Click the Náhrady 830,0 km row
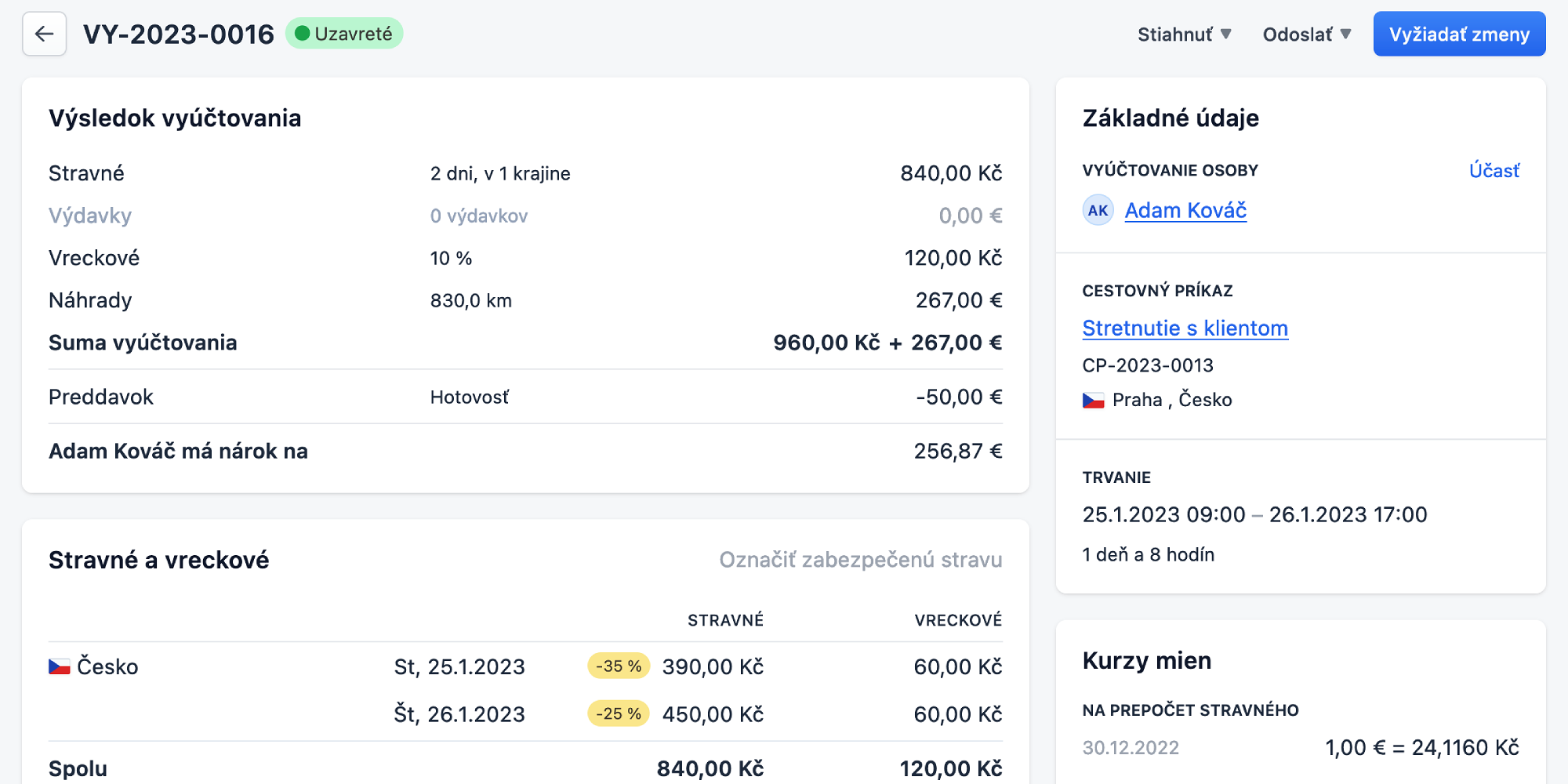Screen dimensions: 1568x784 525,300
